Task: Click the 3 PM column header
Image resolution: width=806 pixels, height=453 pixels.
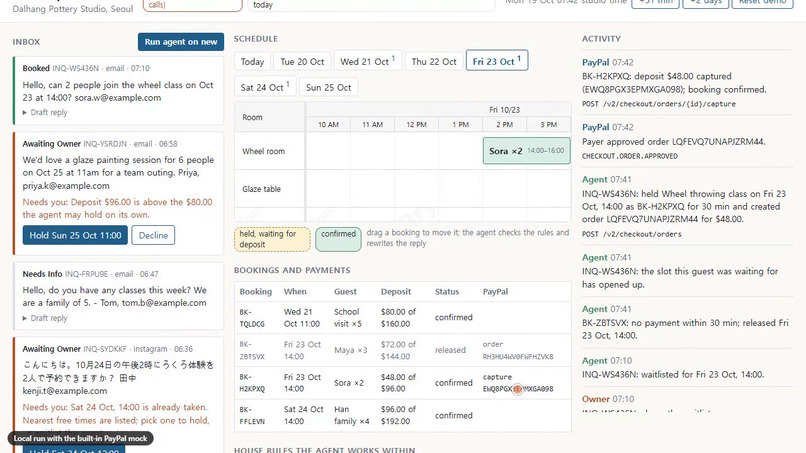Action: (x=548, y=124)
